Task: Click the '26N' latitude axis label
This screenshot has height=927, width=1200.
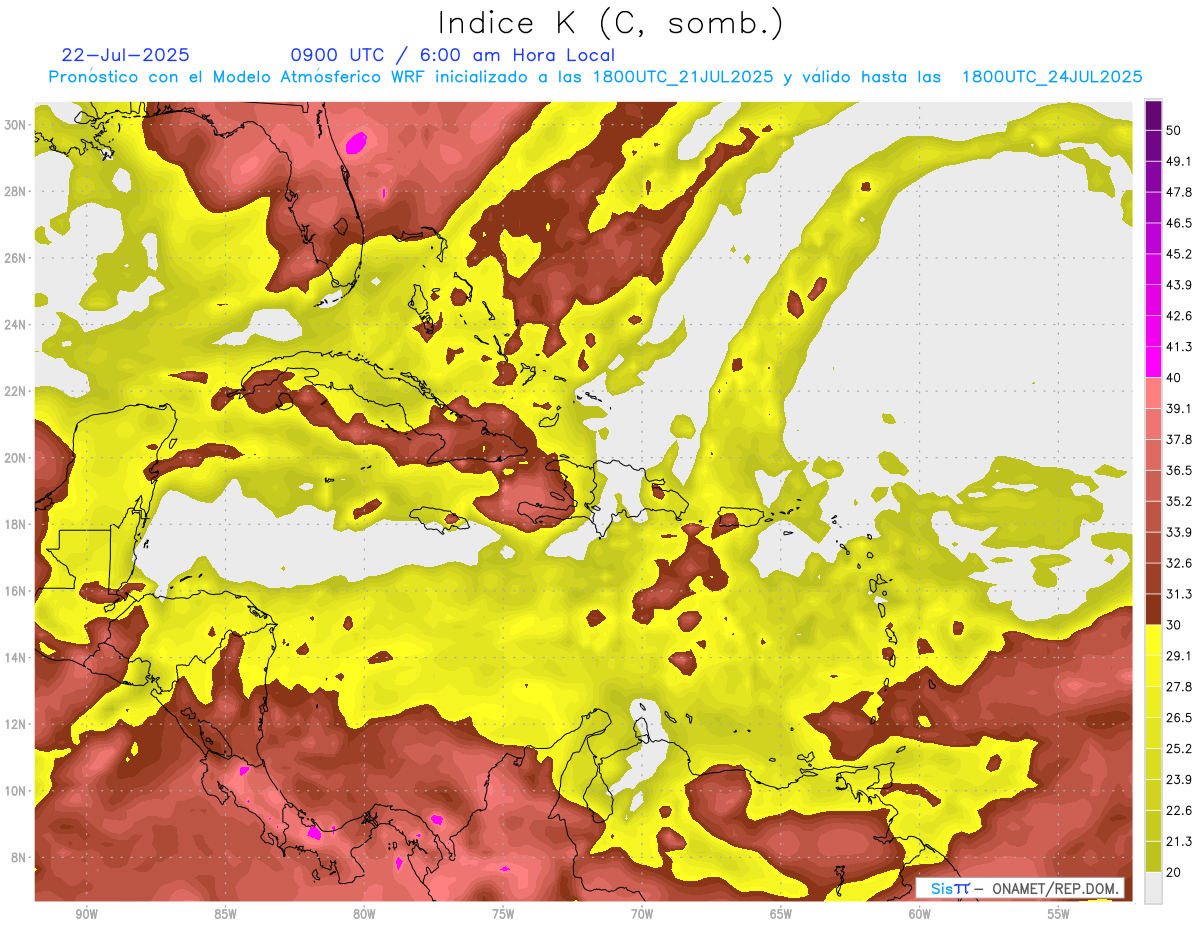Action: [16, 258]
